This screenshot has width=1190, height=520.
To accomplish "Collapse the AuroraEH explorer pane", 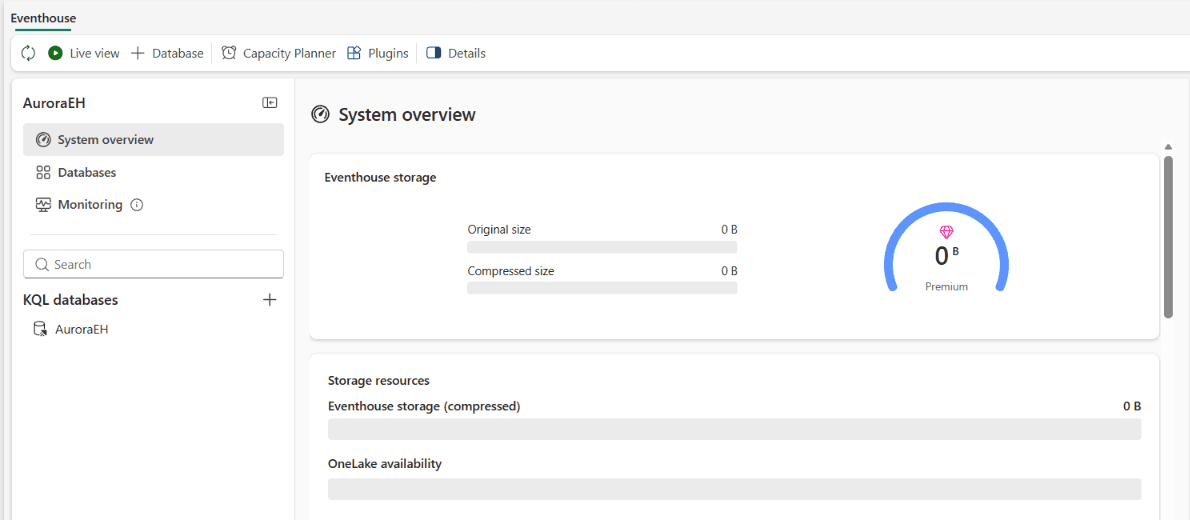I will (x=269, y=103).
